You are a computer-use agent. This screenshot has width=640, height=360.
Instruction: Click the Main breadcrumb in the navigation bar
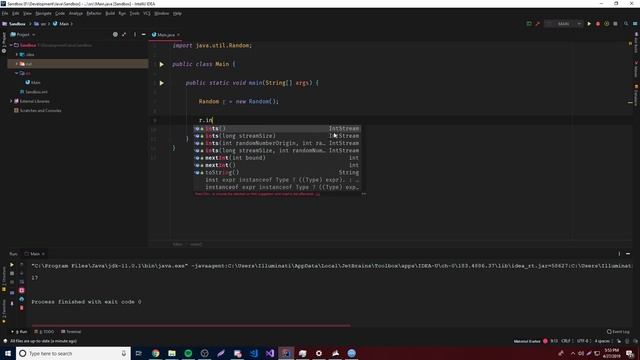pos(61,24)
